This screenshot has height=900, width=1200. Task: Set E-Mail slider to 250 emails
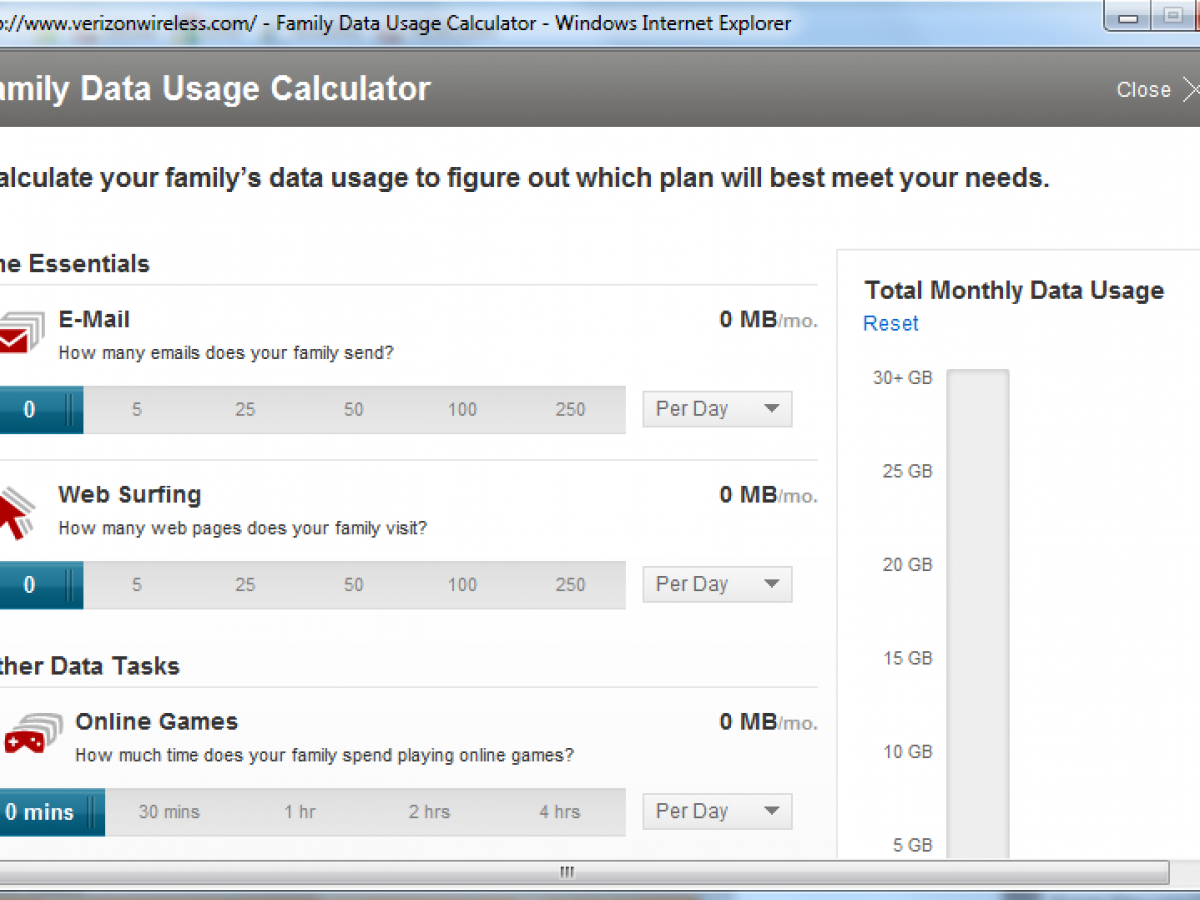pyautogui.click(x=570, y=410)
